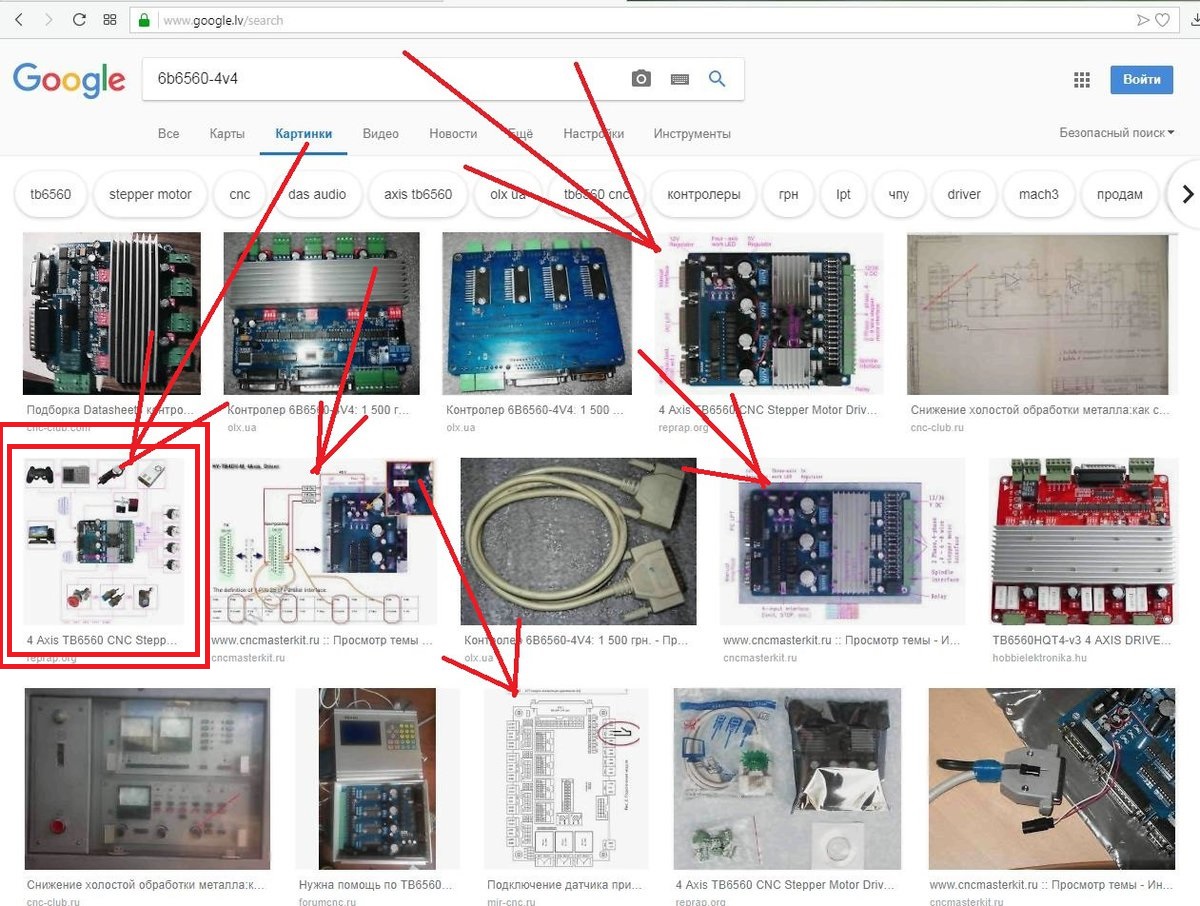Open the gray instrument panel thumbnail

(146, 779)
